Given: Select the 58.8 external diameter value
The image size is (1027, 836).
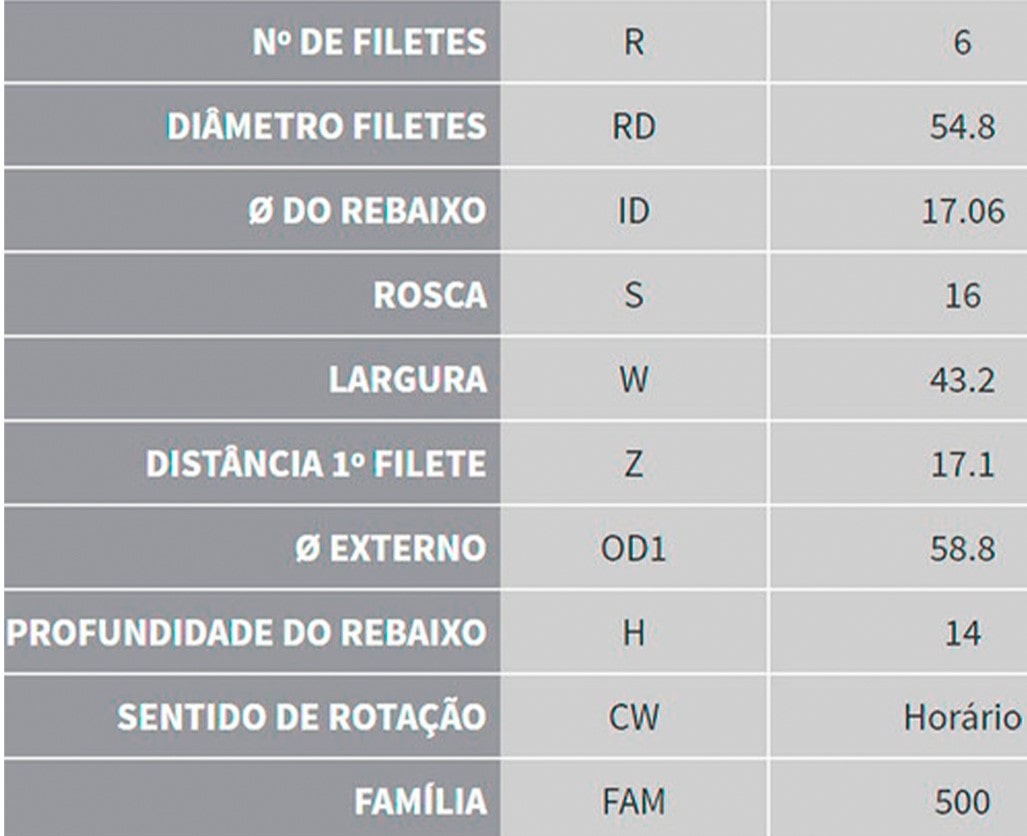Looking at the screenshot, I should click(x=962, y=549).
